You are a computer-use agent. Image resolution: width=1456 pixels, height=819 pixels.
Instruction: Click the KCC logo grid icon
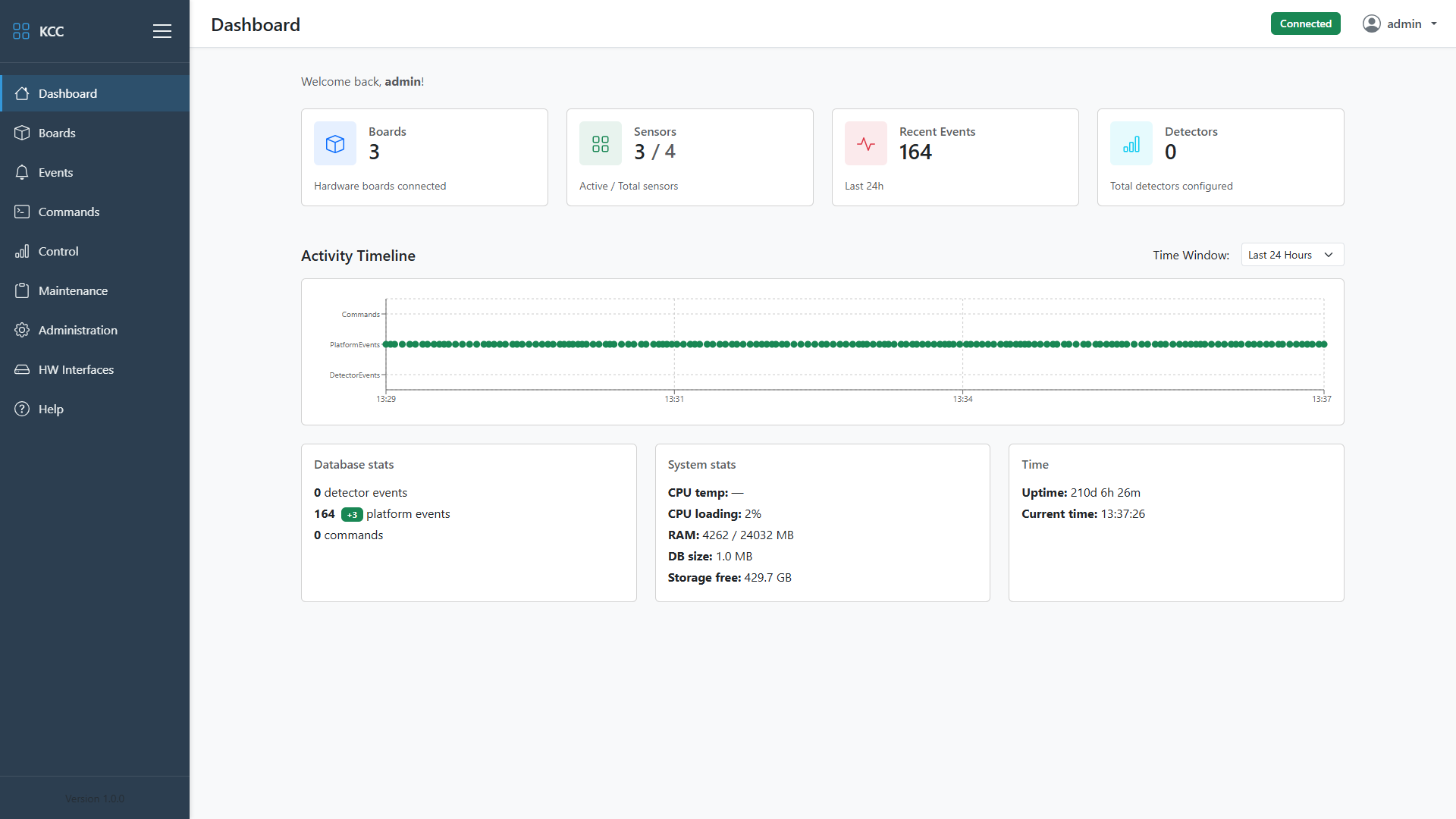tap(21, 31)
